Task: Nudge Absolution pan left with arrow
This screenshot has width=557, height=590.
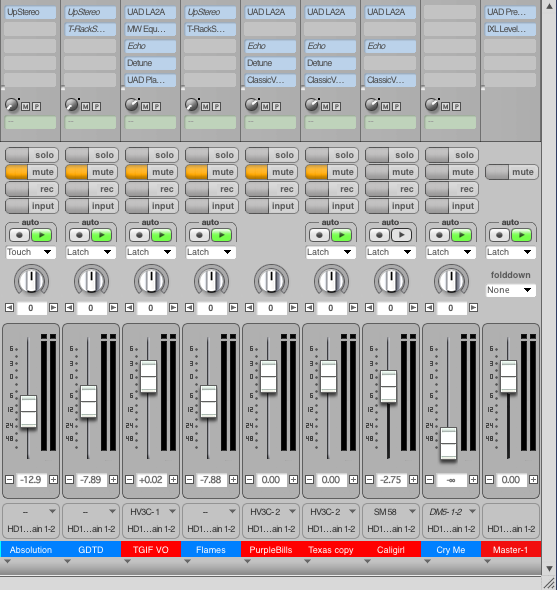Action: pos(9,308)
